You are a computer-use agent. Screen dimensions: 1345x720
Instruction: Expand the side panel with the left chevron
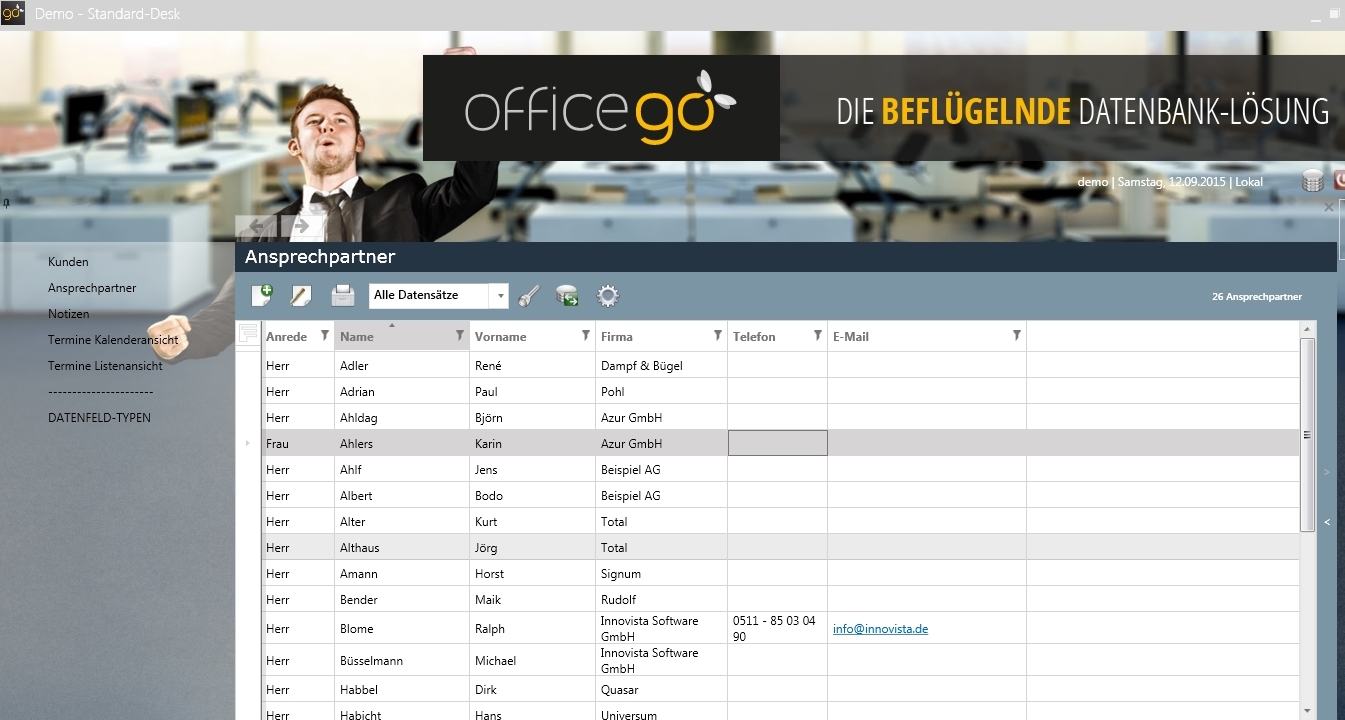(1328, 522)
